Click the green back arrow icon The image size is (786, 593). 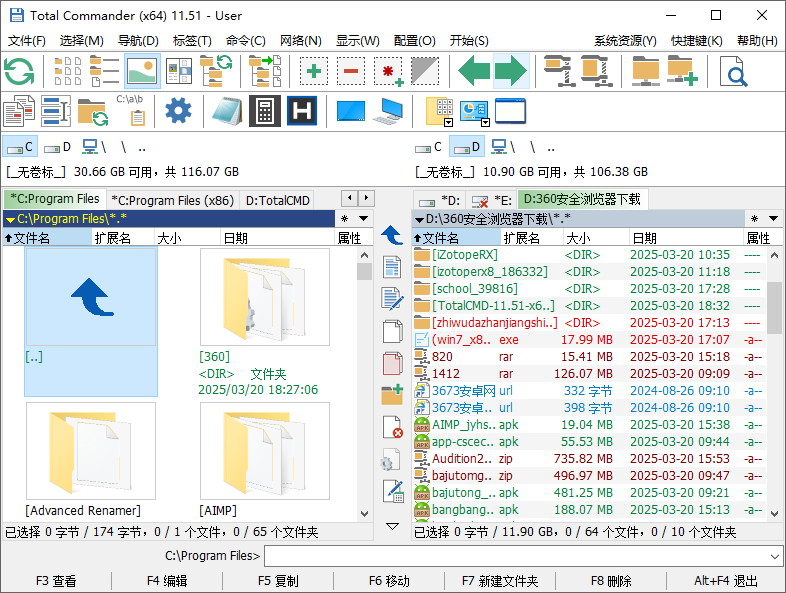pos(474,71)
